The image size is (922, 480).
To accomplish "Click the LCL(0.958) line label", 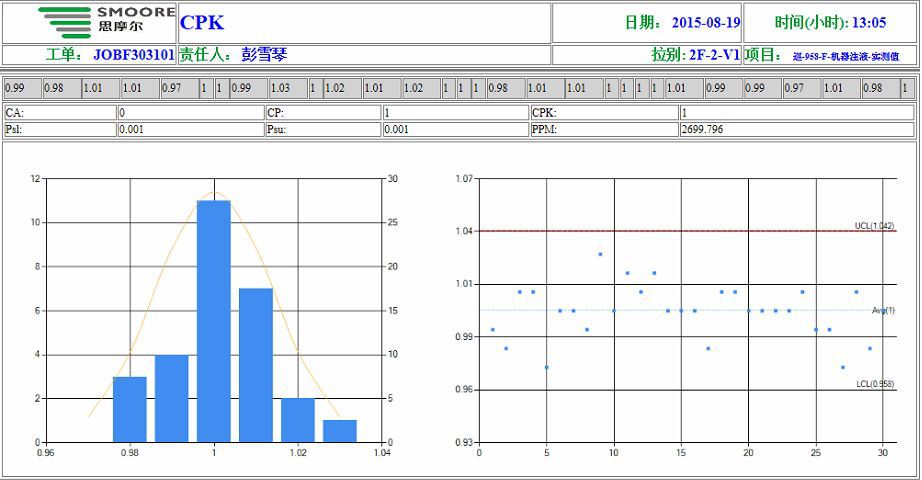I will coord(875,384).
